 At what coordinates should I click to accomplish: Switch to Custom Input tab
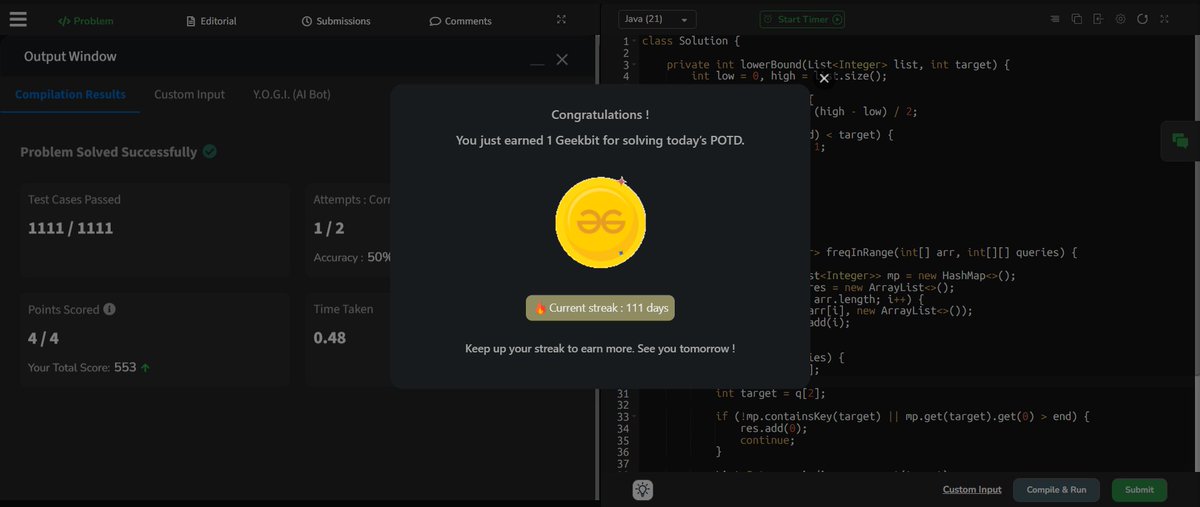tap(189, 94)
